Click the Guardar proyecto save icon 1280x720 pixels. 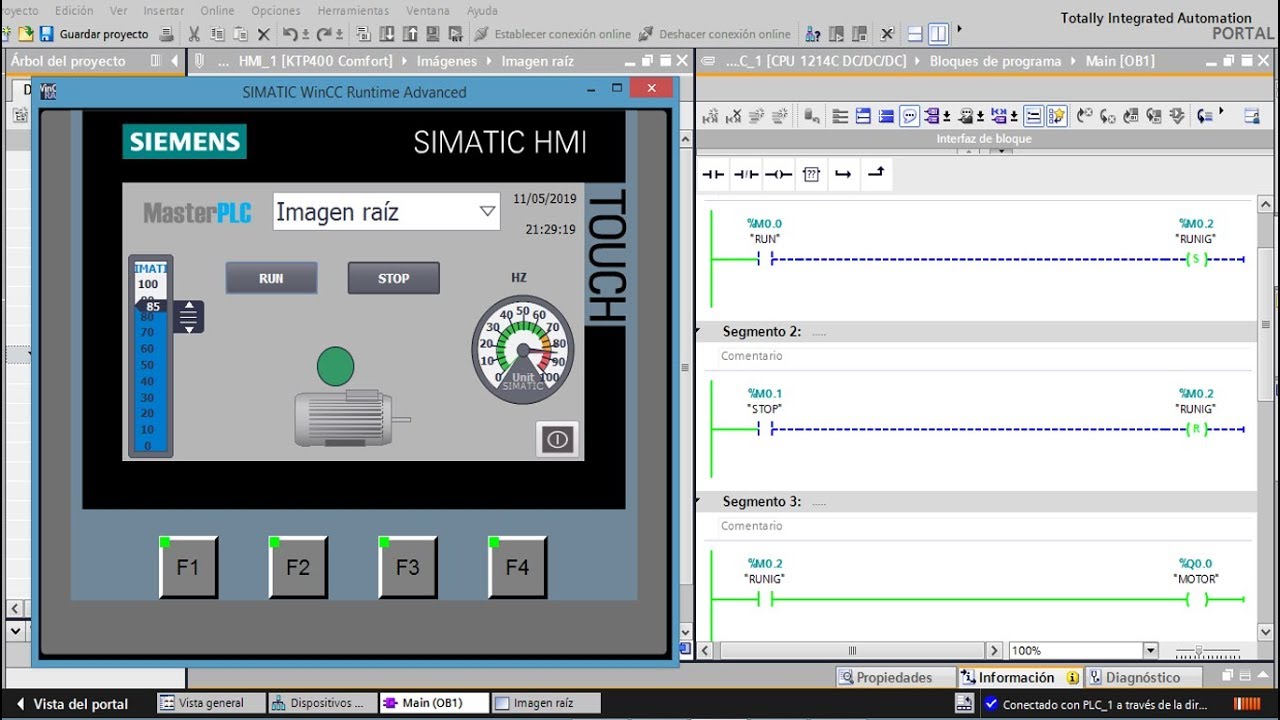click(x=46, y=34)
